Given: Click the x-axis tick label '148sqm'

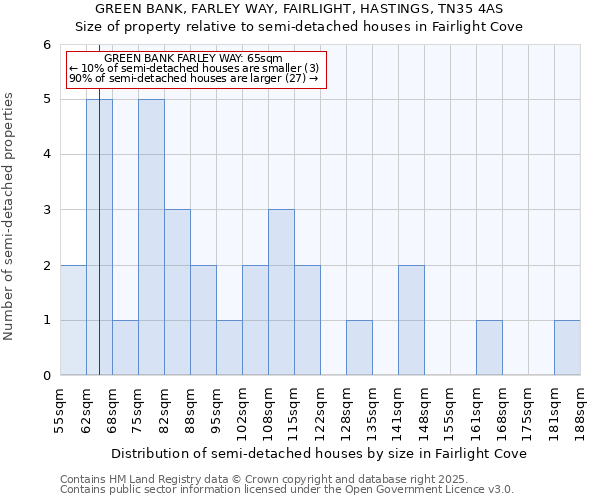Looking at the screenshot, I should (x=424, y=415).
